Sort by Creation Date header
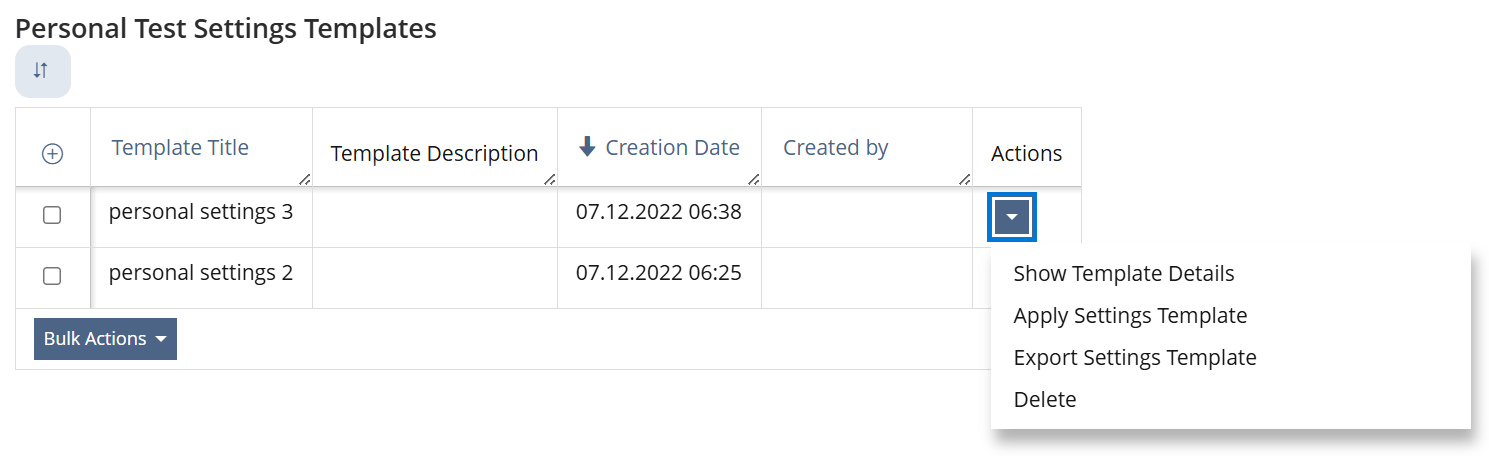 [672, 148]
